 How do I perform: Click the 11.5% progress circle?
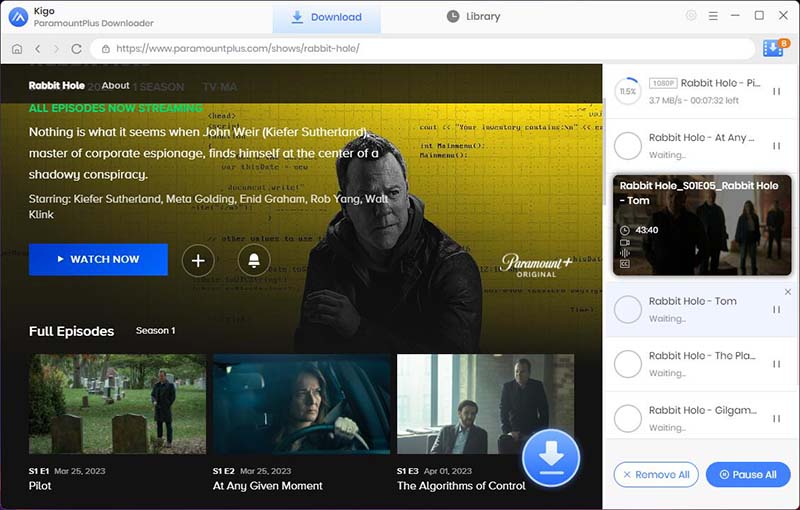coord(628,91)
